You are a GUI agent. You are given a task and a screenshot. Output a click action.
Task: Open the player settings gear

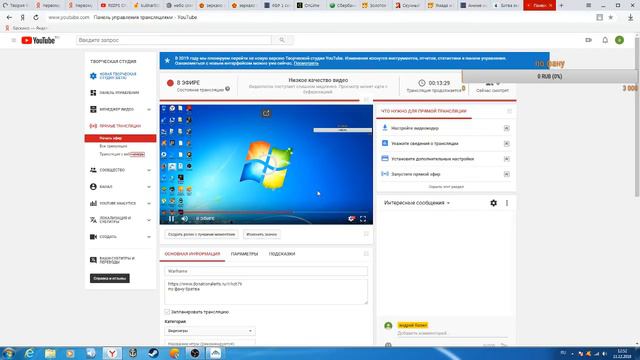tap(351, 219)
